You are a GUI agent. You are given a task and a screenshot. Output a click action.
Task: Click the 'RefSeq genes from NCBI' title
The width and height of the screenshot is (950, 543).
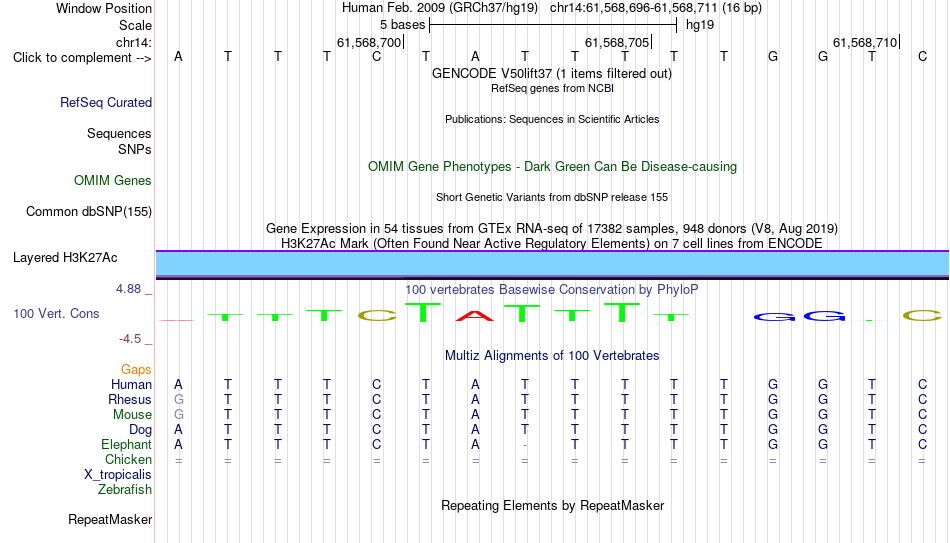552,88
